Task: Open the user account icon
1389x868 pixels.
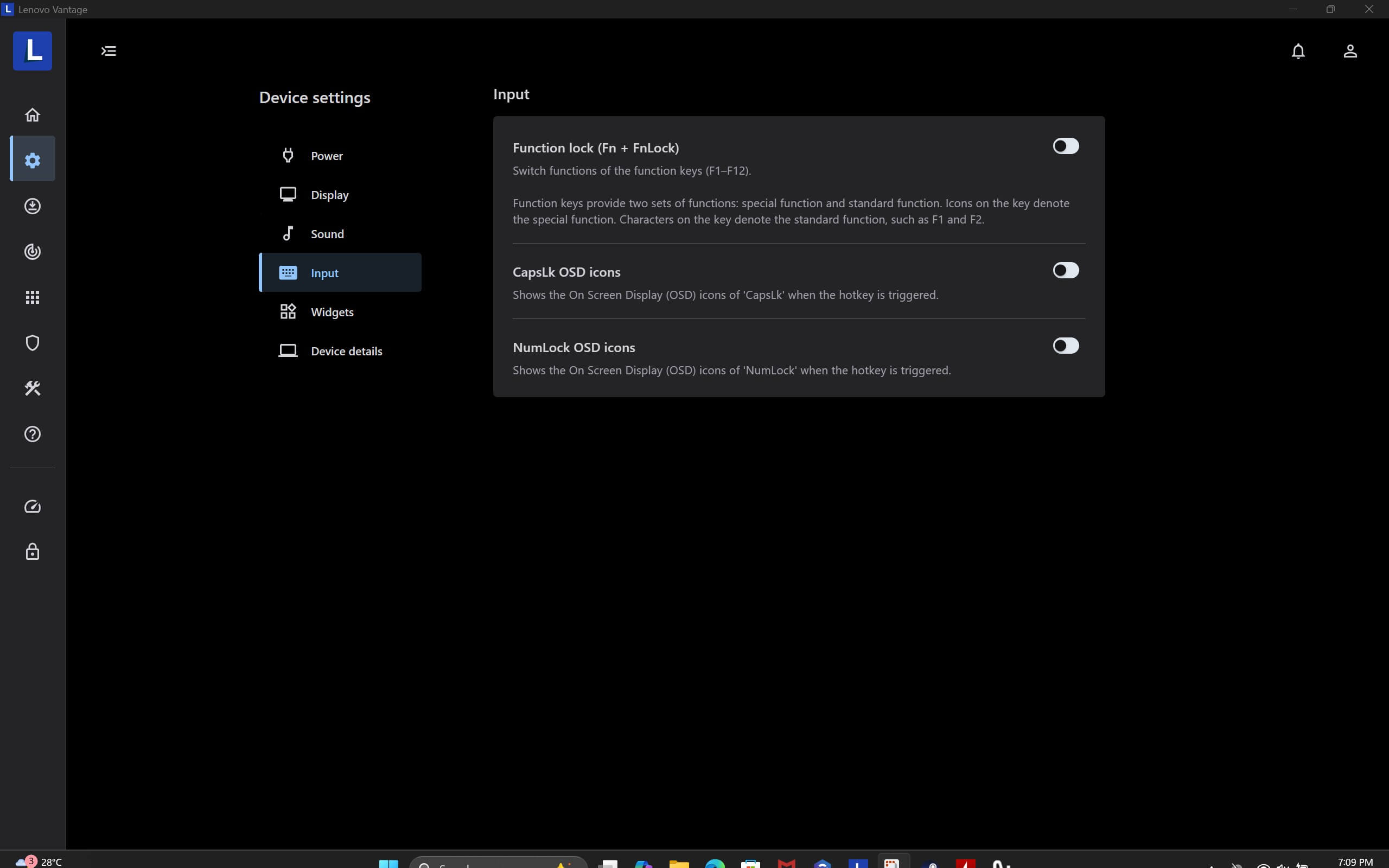Action: pyautogui.click(x=1350, y=51)
